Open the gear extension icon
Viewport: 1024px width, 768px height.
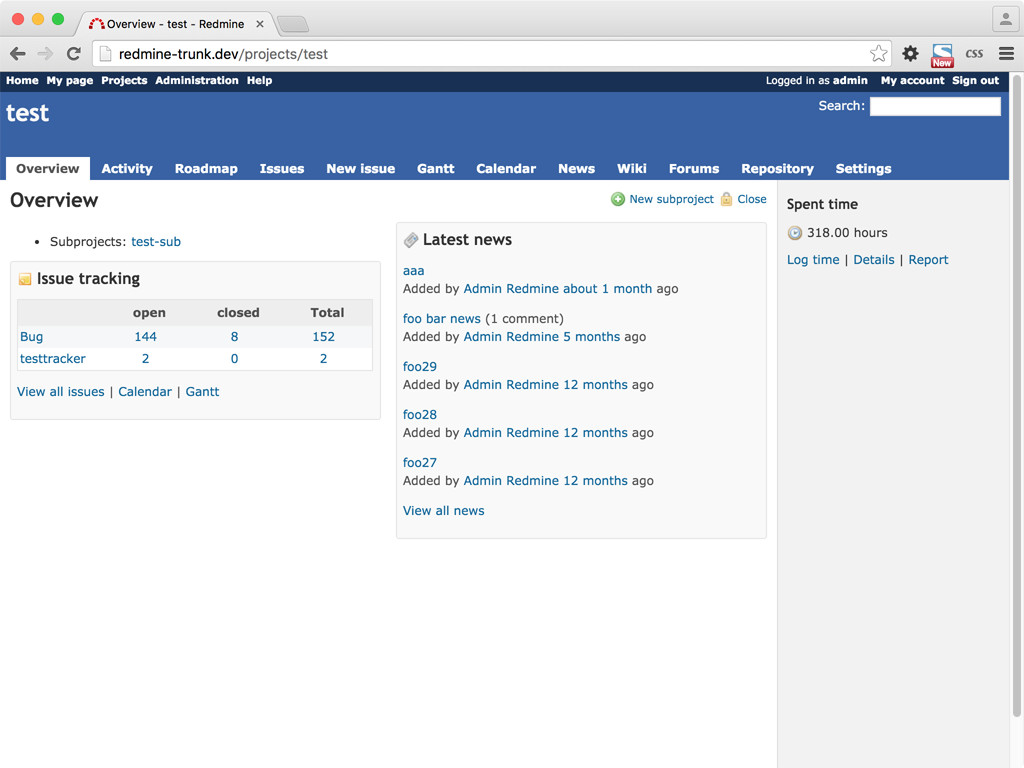(x=910, y=54)
